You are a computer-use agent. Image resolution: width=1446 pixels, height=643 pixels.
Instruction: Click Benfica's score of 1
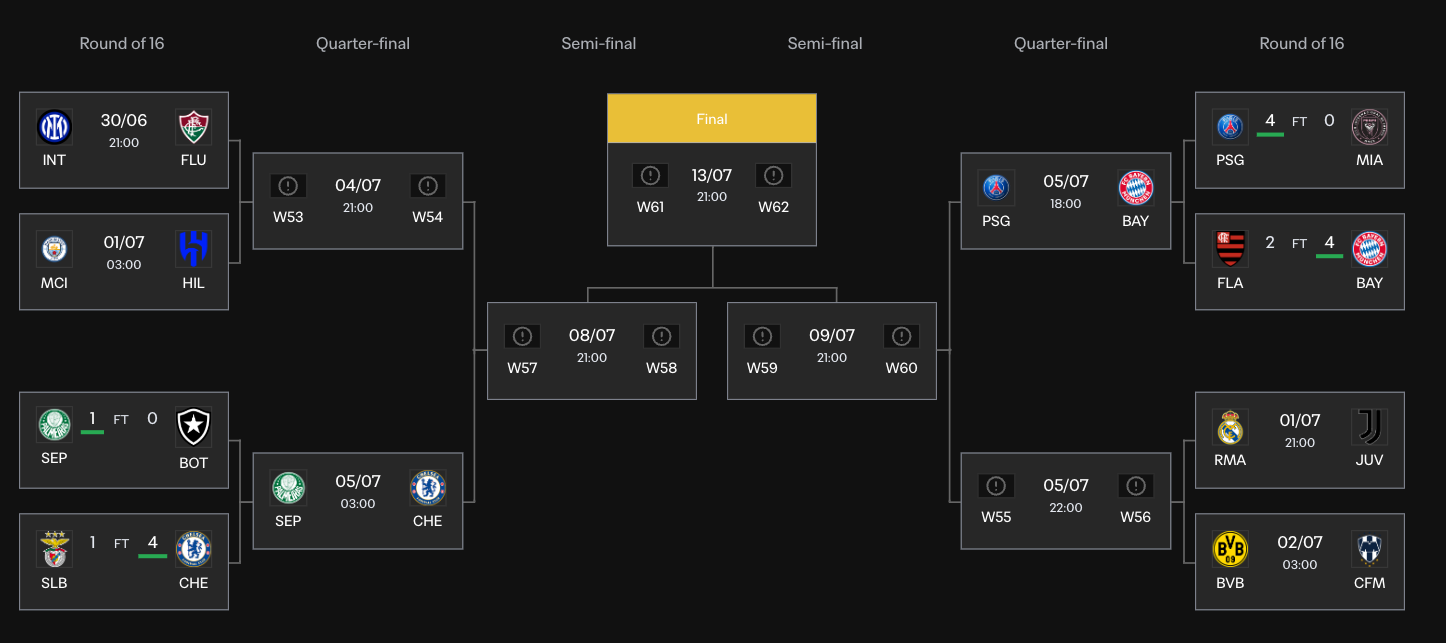point(92,542)
